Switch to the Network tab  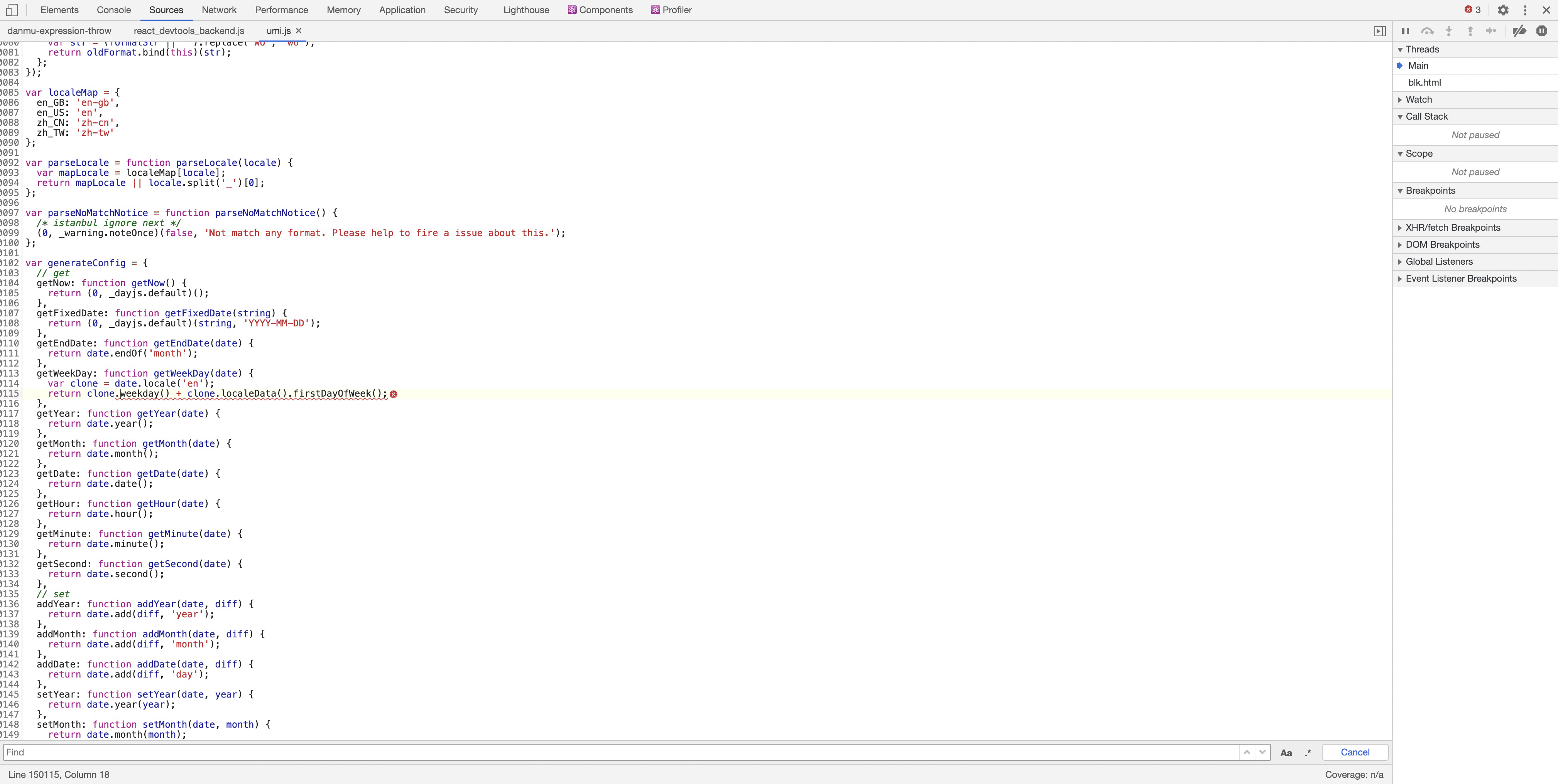coord(219,10)
